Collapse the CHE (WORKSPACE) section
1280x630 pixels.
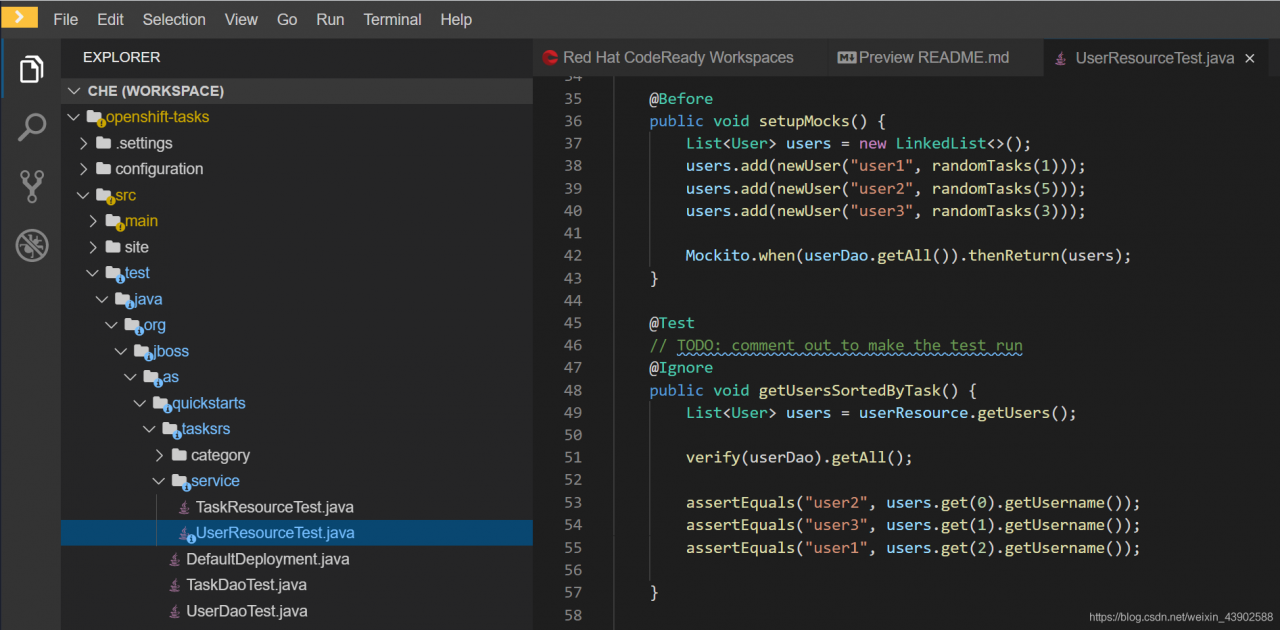[73, 91]
